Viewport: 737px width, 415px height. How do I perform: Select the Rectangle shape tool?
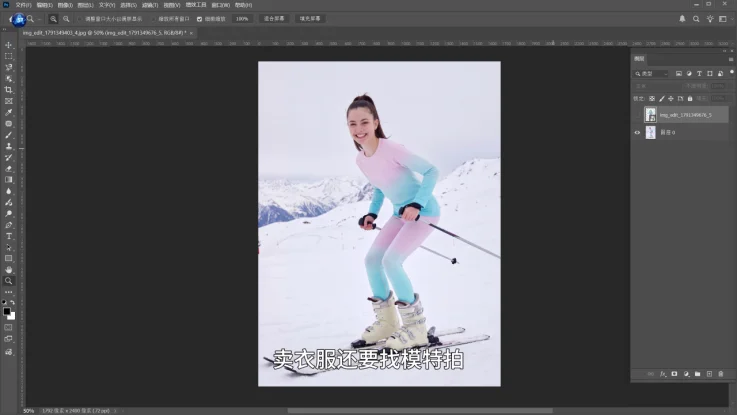8,258
